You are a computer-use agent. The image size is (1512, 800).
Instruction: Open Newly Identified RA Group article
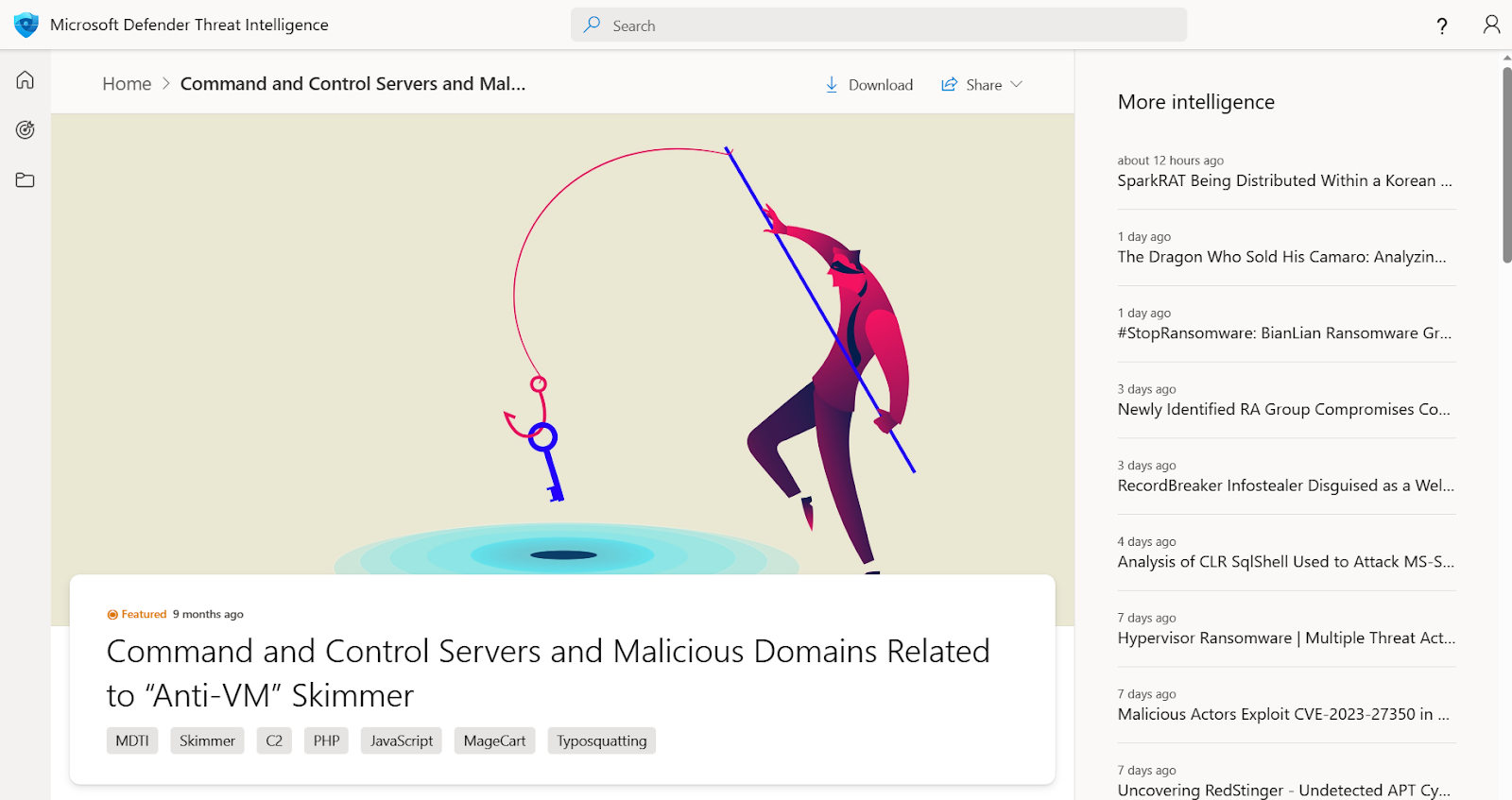click(x=1283, y=409)
